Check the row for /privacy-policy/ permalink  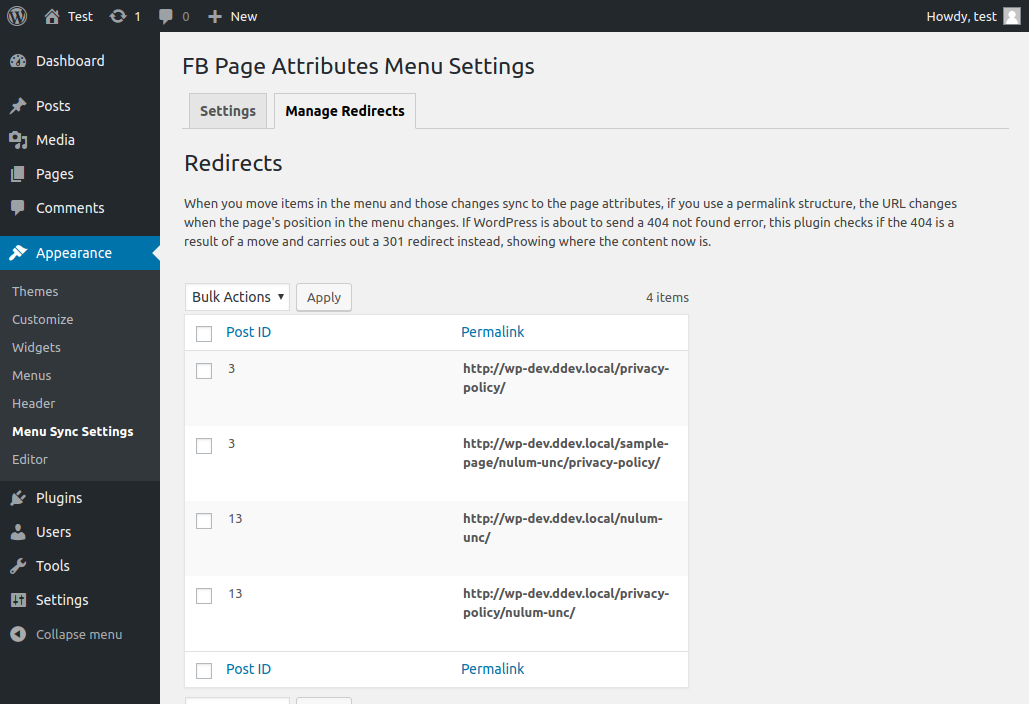204,371
